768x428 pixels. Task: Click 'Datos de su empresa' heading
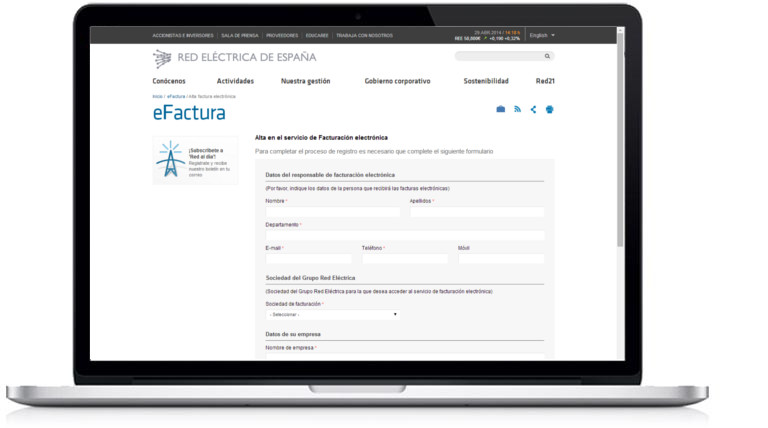coord(293,334)
